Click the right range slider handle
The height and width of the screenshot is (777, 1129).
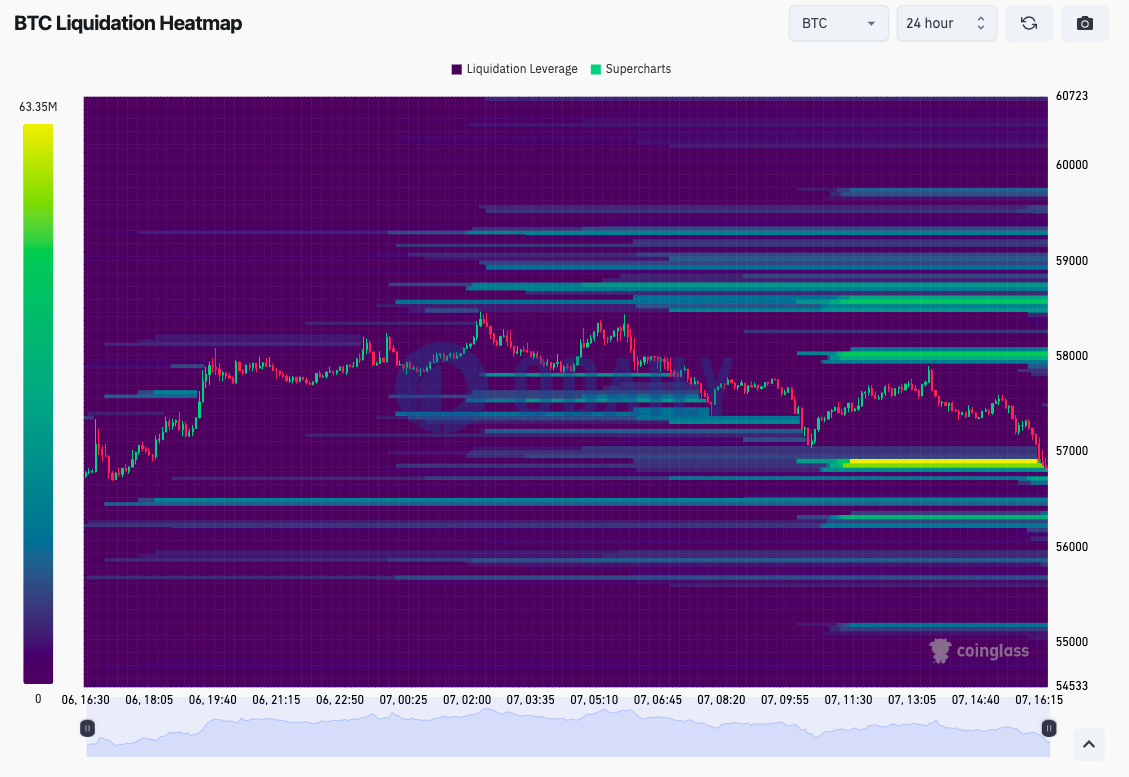pos(1049,728)
